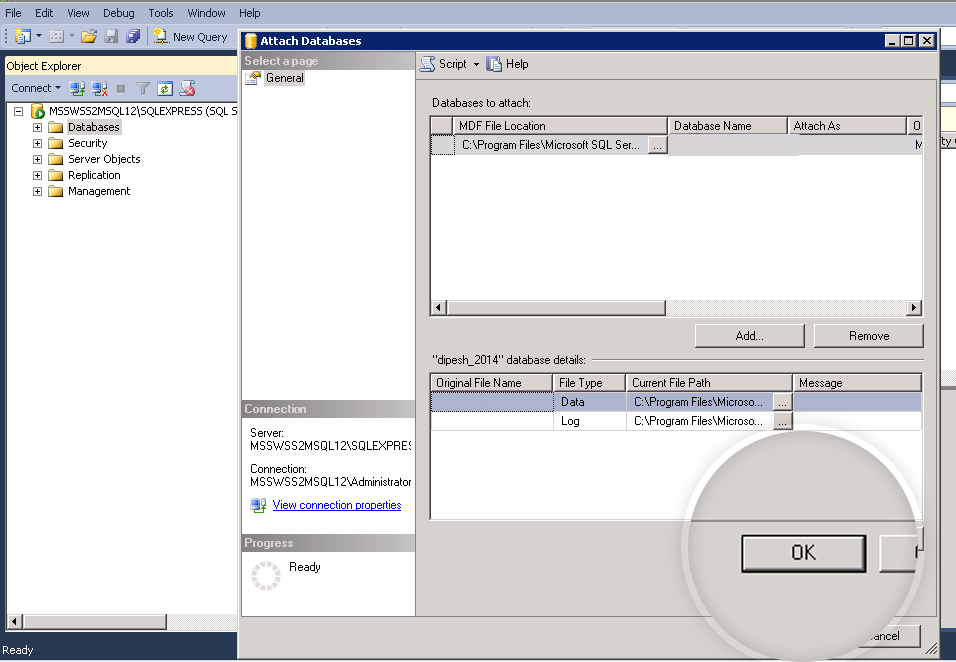Screen dimensions: 956x662
Task: Browse for the Data file path
Action: (x=783, y=401)
